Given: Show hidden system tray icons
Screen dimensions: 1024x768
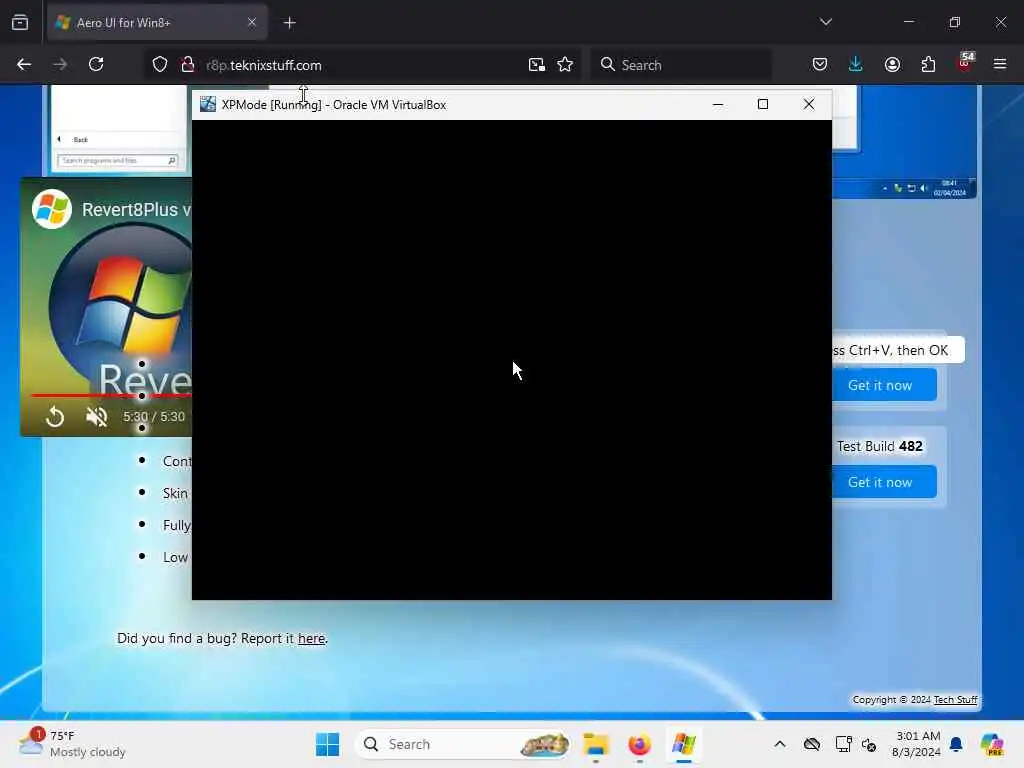Looking at the screenshot, I should pyautogui.click(x=780, y=744).
